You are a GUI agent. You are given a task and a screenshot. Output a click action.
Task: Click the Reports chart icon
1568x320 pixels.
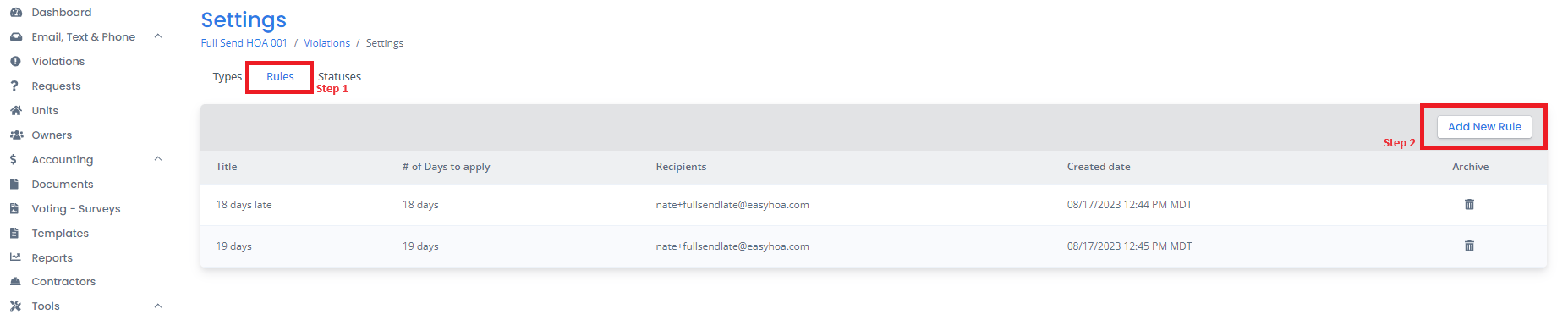point(15,257)
